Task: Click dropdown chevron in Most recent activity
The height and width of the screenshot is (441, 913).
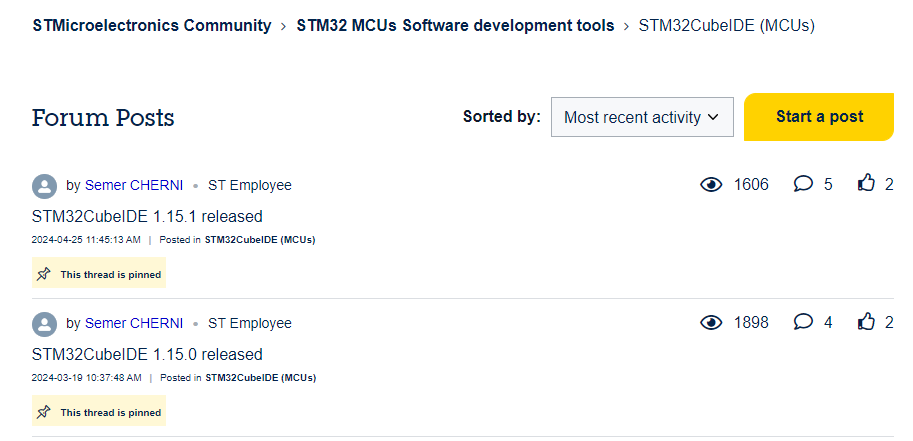Action: [x=713, y=117]
